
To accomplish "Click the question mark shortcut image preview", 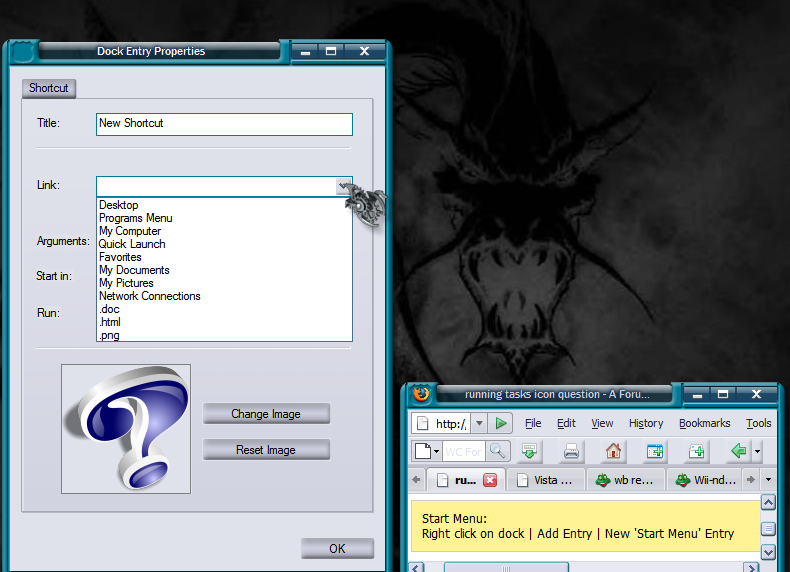I will click(x=126, y=429).
